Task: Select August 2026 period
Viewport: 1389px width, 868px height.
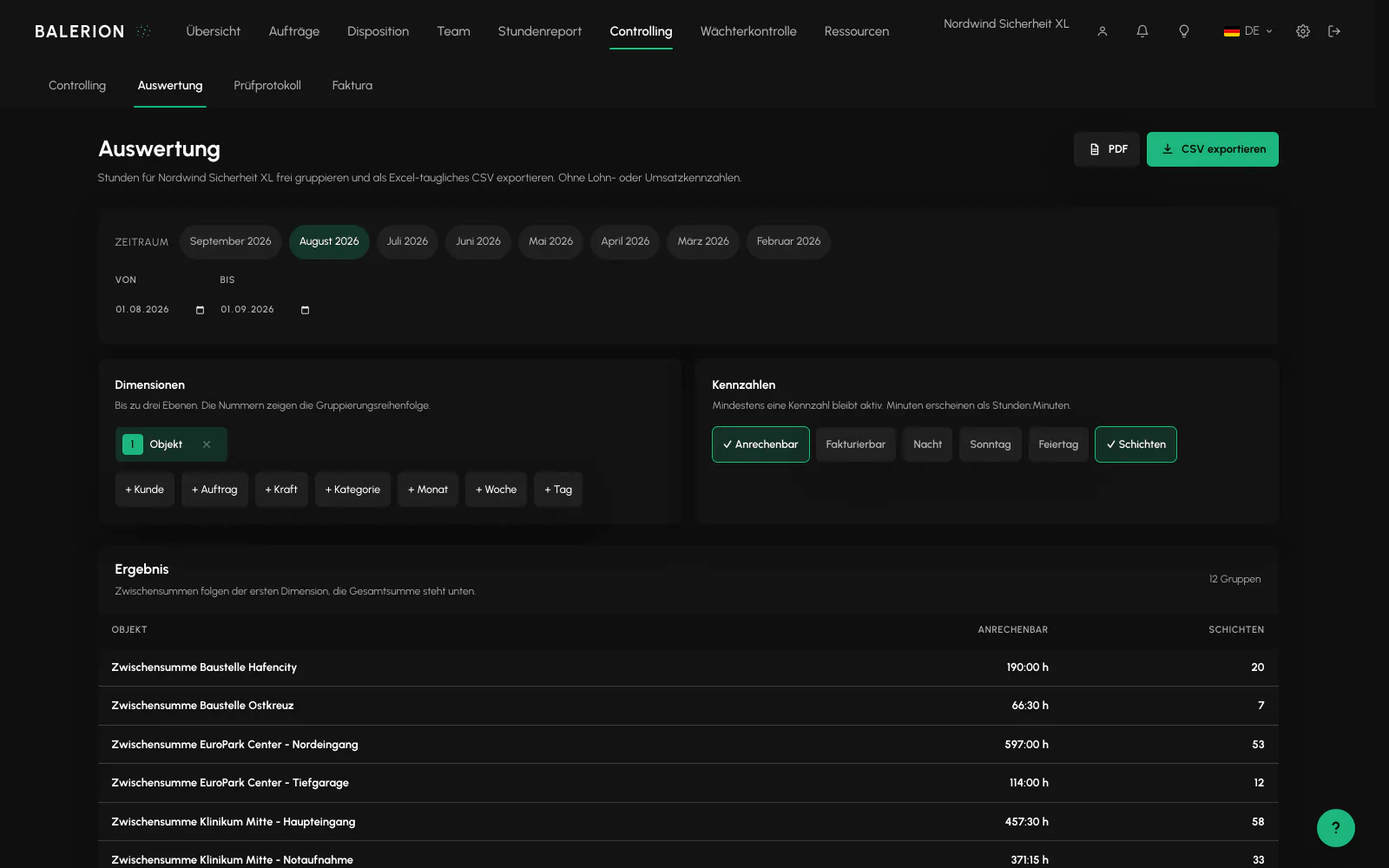Action: pos(329,241)
